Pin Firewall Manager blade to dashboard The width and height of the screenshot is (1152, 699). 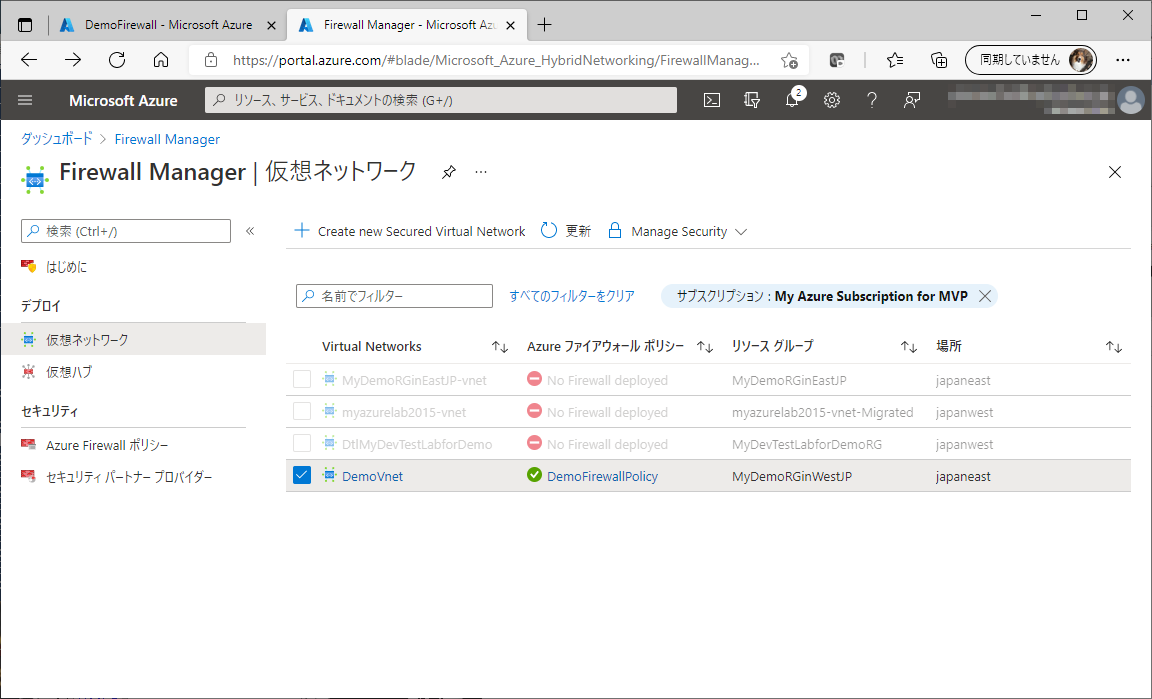(x=448, y=172)
